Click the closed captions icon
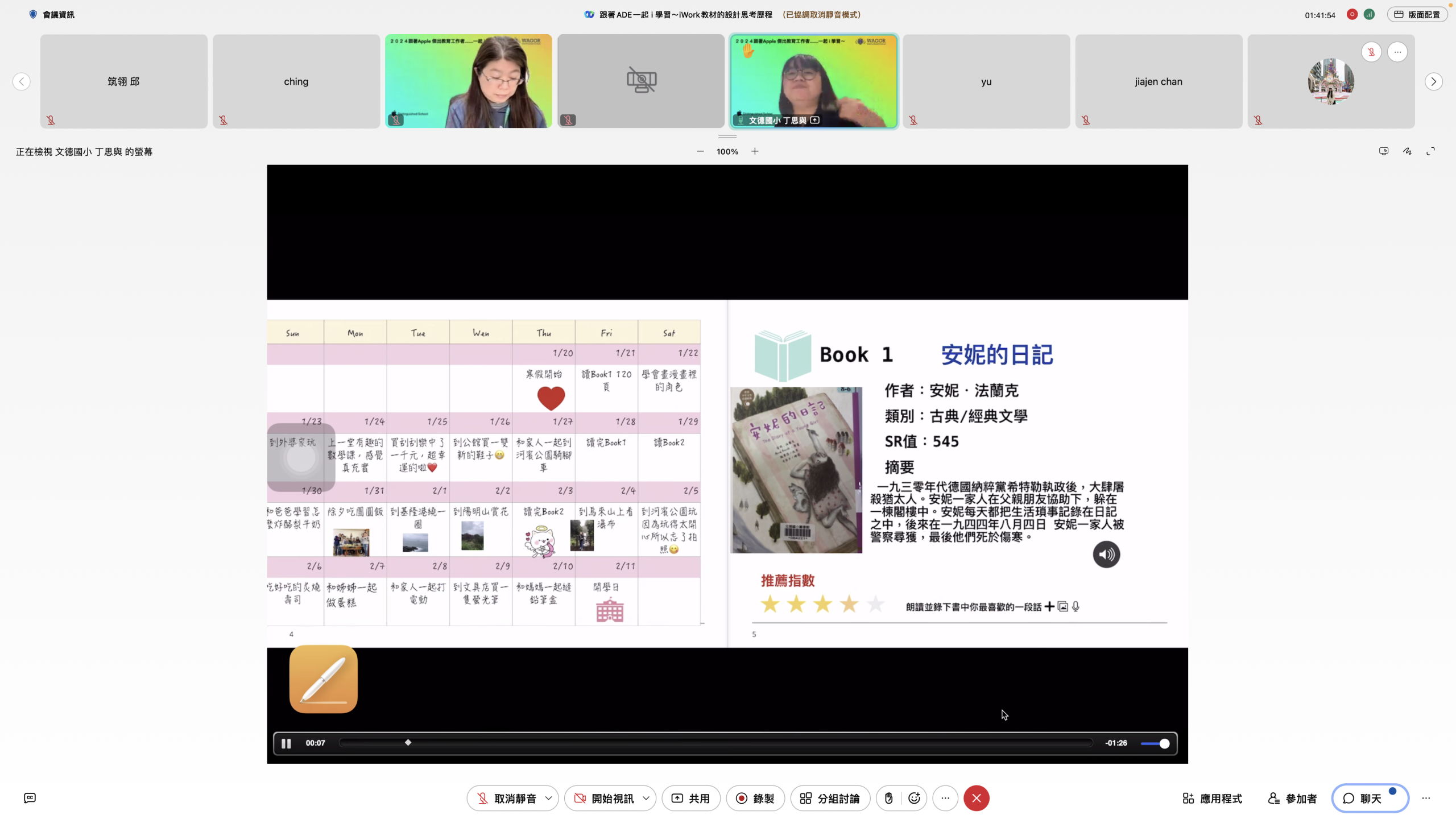Viewport: 1456px width, 819px height. point(30,798)
